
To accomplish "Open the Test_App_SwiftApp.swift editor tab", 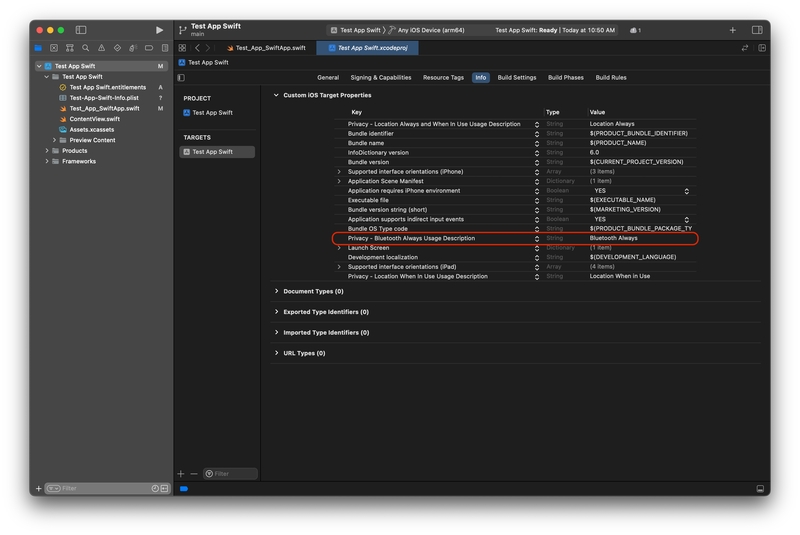I will (x=270, y=48).
